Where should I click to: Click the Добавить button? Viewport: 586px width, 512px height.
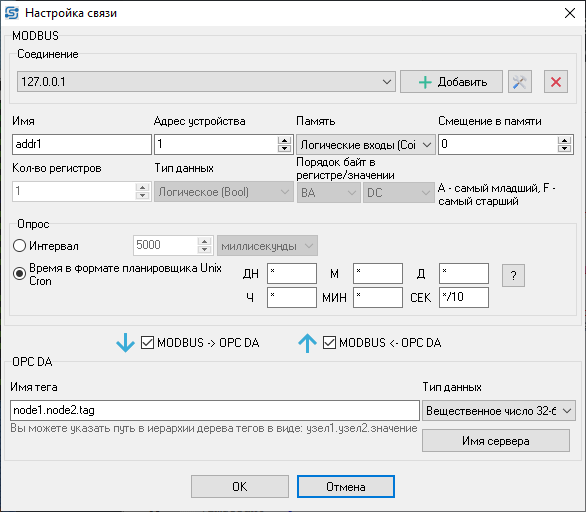[451, 82]
